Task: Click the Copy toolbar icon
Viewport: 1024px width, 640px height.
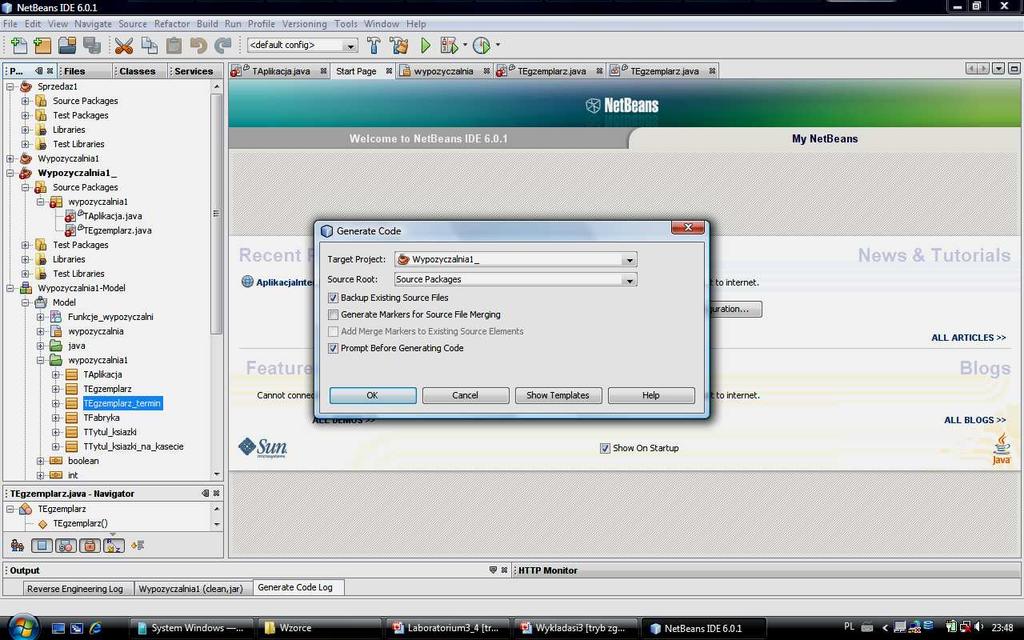Action: pyautogui.click(x=150, y=45)
